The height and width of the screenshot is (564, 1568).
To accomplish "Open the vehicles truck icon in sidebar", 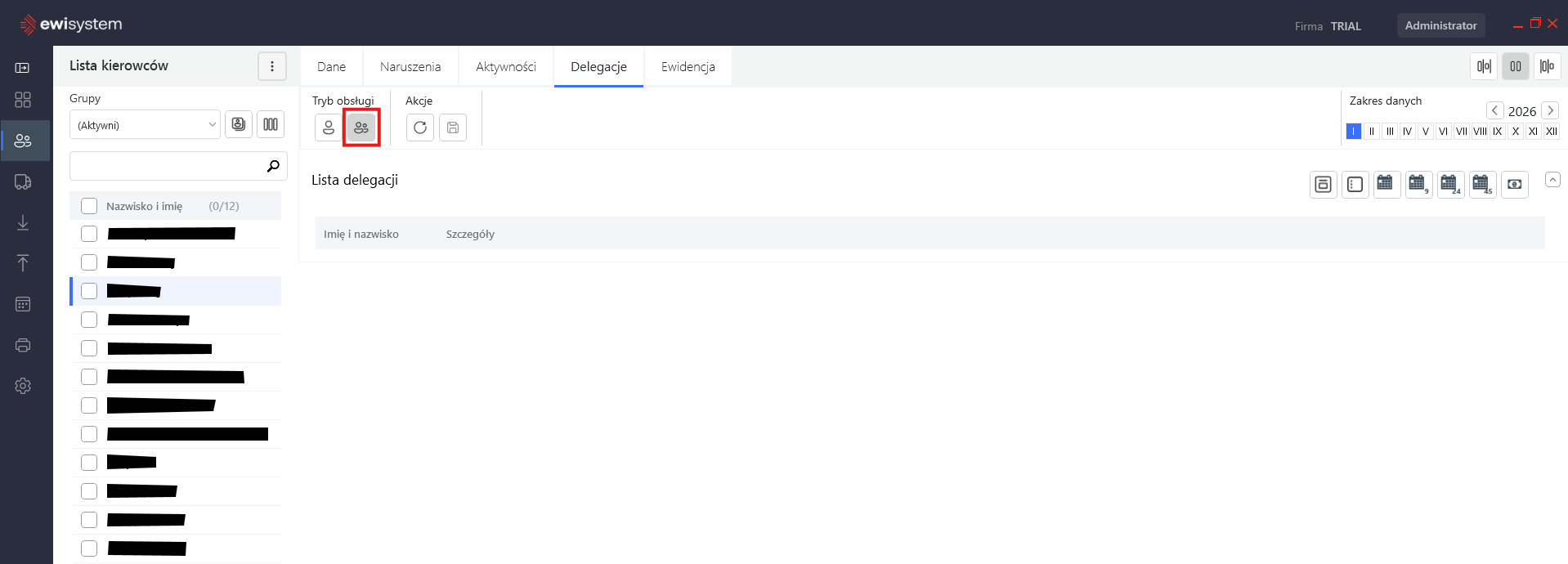I will pos(23,181).
